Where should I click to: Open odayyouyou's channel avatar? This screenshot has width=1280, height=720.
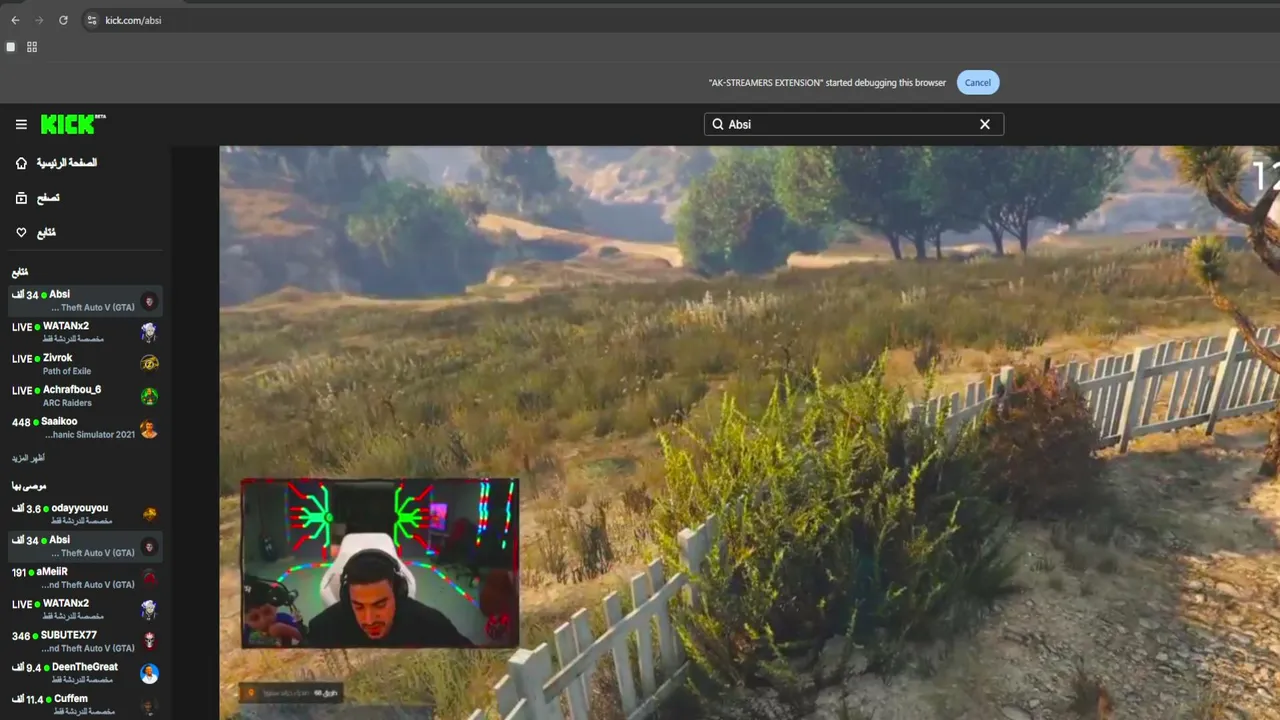coord(149,515)
